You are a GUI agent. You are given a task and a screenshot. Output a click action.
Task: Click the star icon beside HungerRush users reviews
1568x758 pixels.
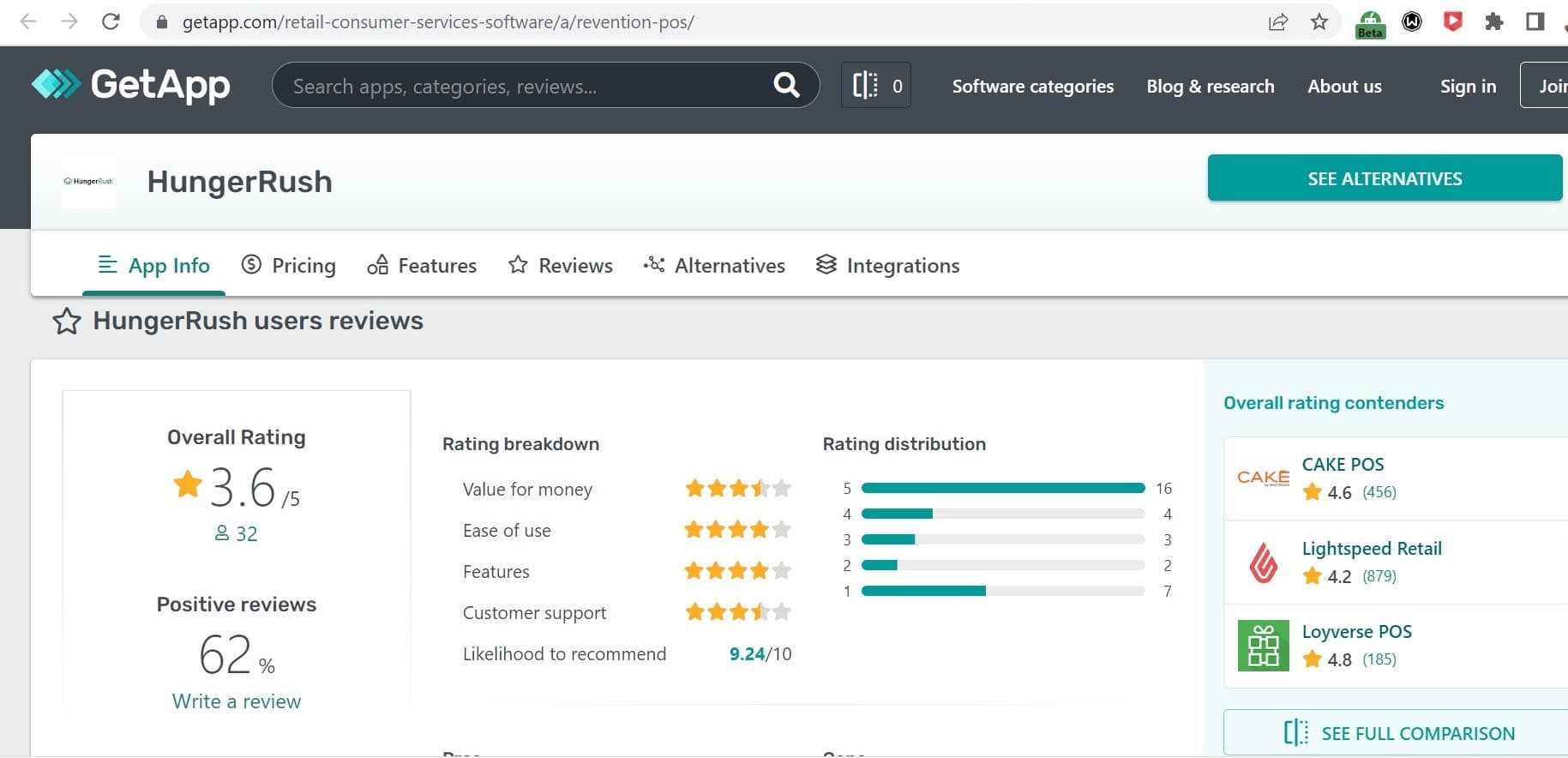(67, 322)
